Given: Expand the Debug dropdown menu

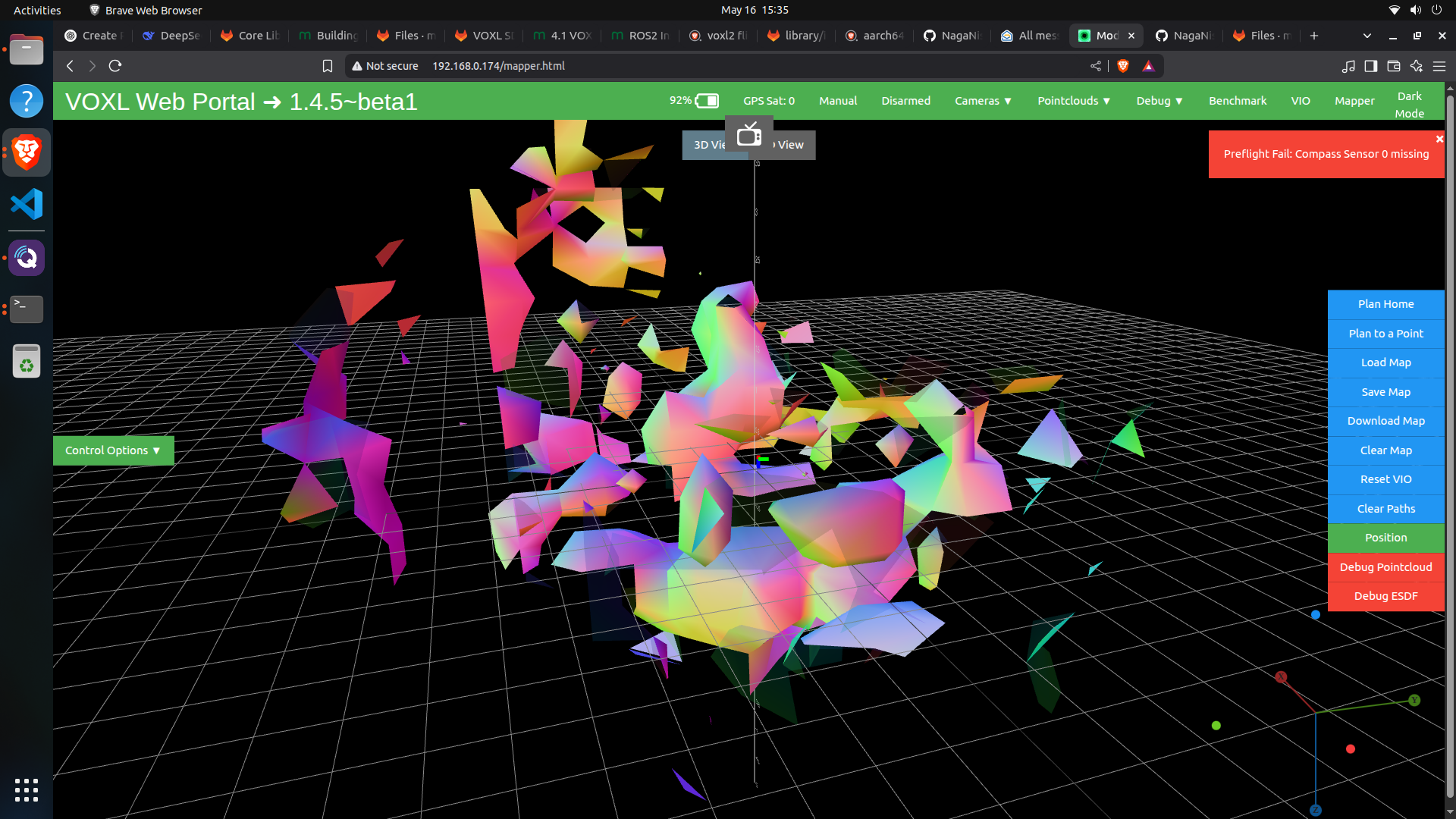Looking at the screenshot, I should (1159, 101).
